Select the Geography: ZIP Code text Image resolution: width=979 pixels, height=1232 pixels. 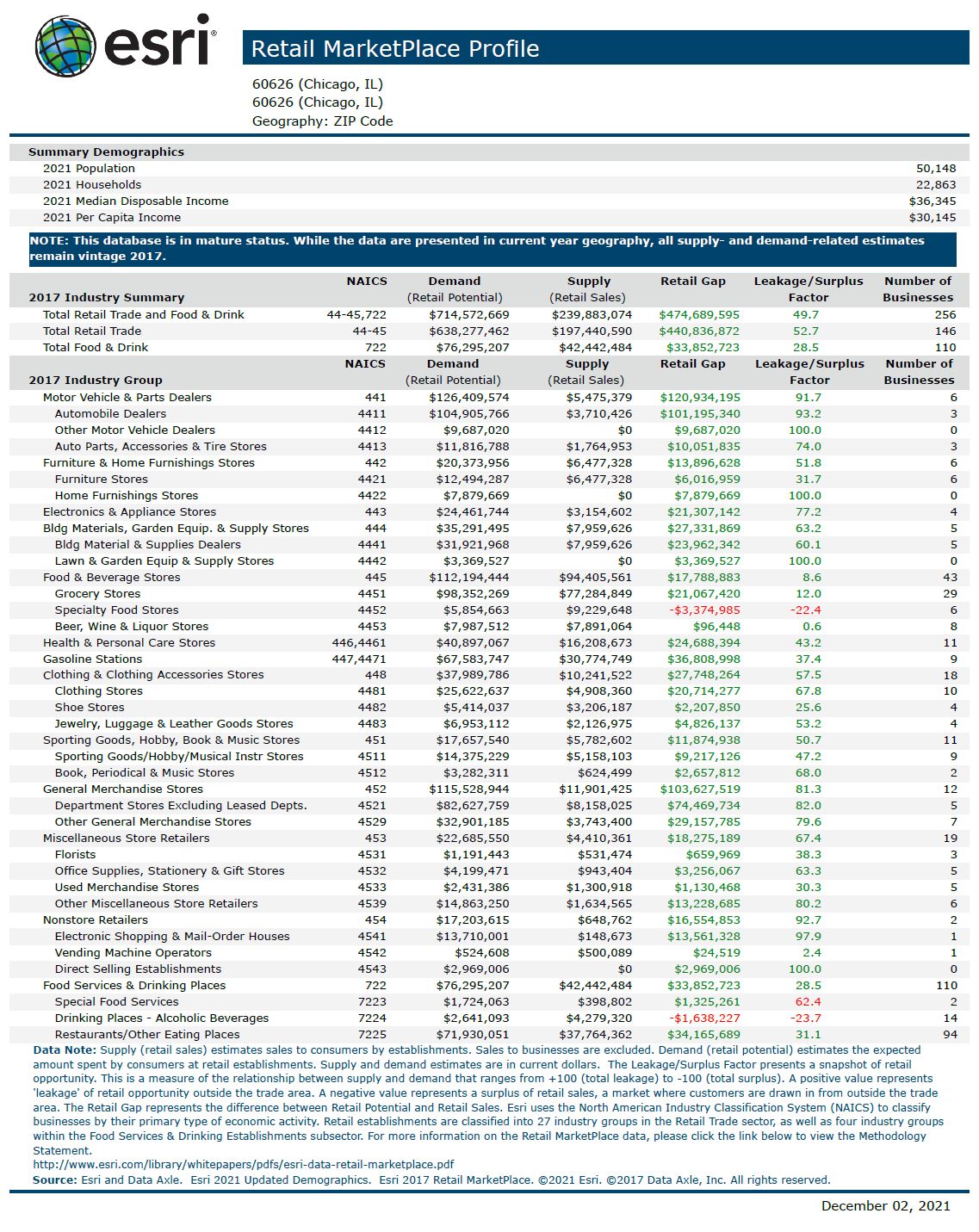tap(322, 121)
